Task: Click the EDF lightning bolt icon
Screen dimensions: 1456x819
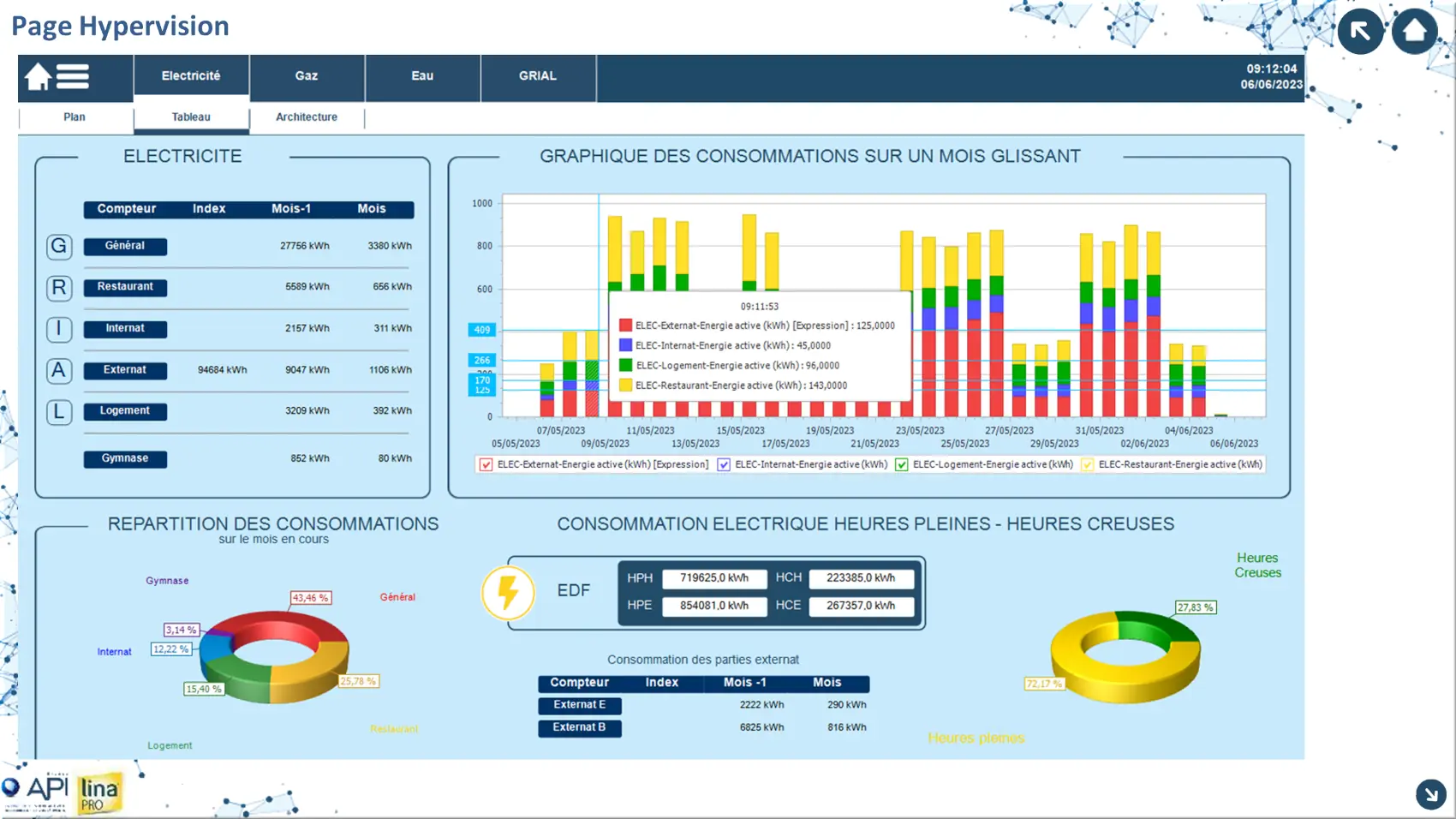Action: pyautogui.click(x=508, y=593)
